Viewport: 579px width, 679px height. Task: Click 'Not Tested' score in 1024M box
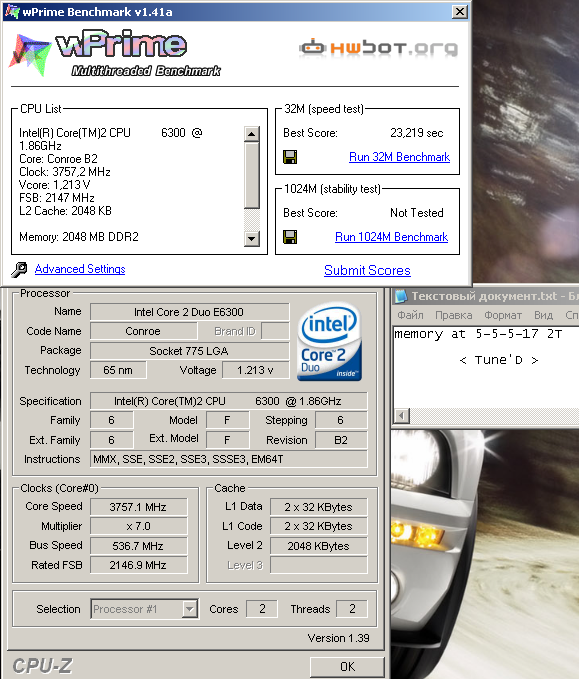click(417, 213)
